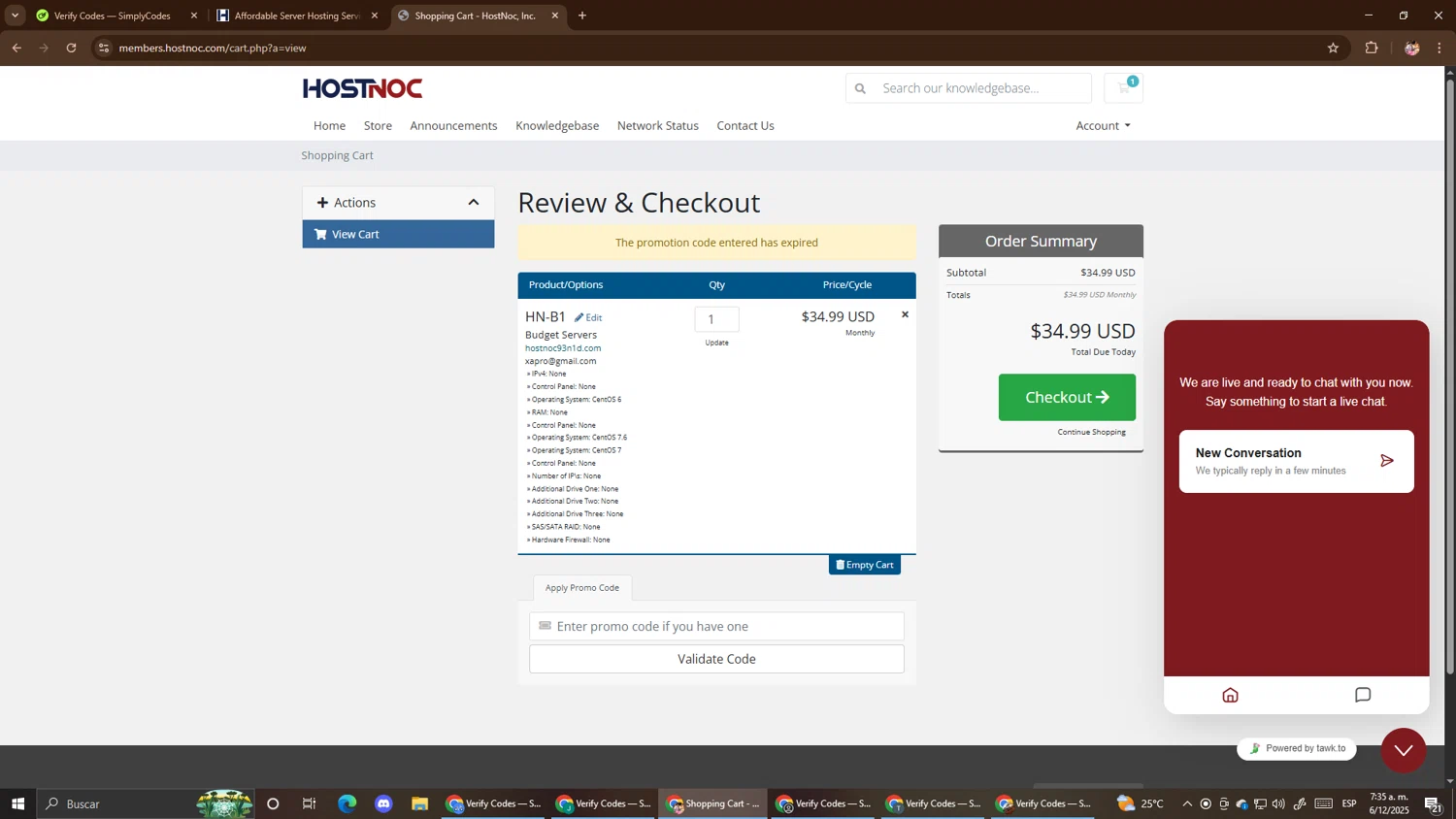The image size is (1456, 819).
Task: Open Network Status page
Action: (657, 125)
